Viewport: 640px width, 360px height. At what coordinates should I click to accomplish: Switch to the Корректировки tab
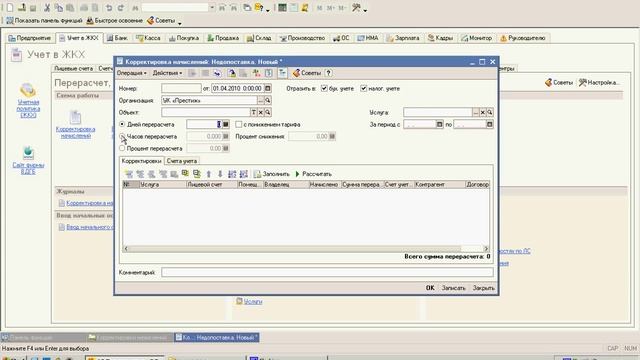tap(142, 161)
